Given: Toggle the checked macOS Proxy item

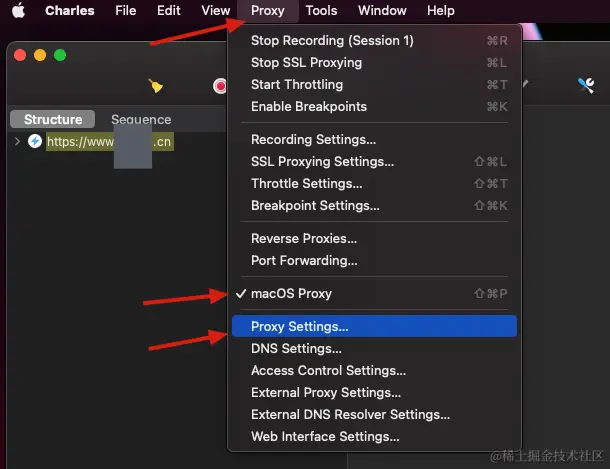Looking at the screenshot, I should click(x=374, y=294).
